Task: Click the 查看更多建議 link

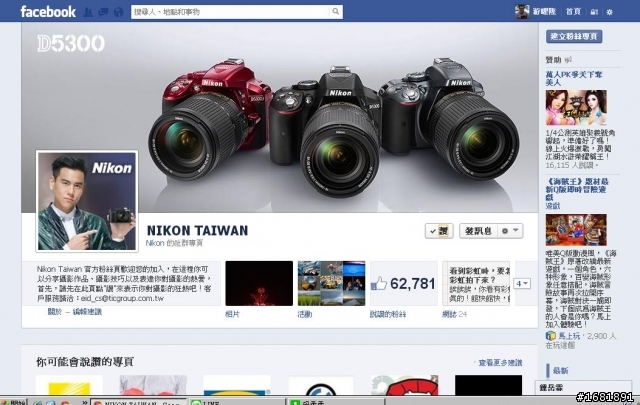Action: (x=500, y=363)
